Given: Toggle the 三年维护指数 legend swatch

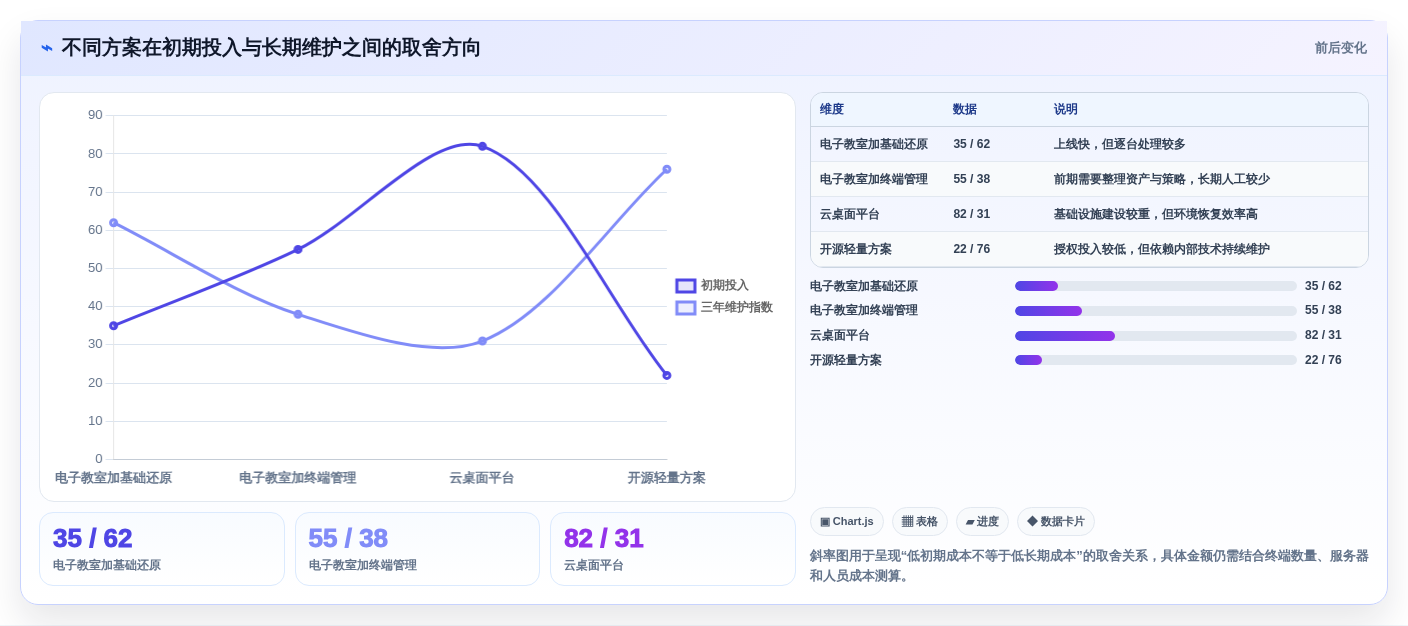Looking at the screenshot, I should (686, 308).
